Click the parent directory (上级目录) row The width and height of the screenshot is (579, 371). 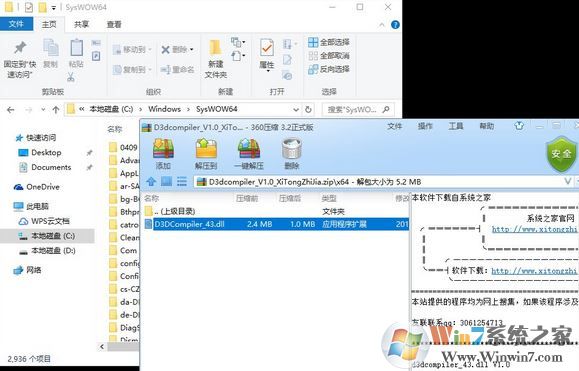point(275,211)
